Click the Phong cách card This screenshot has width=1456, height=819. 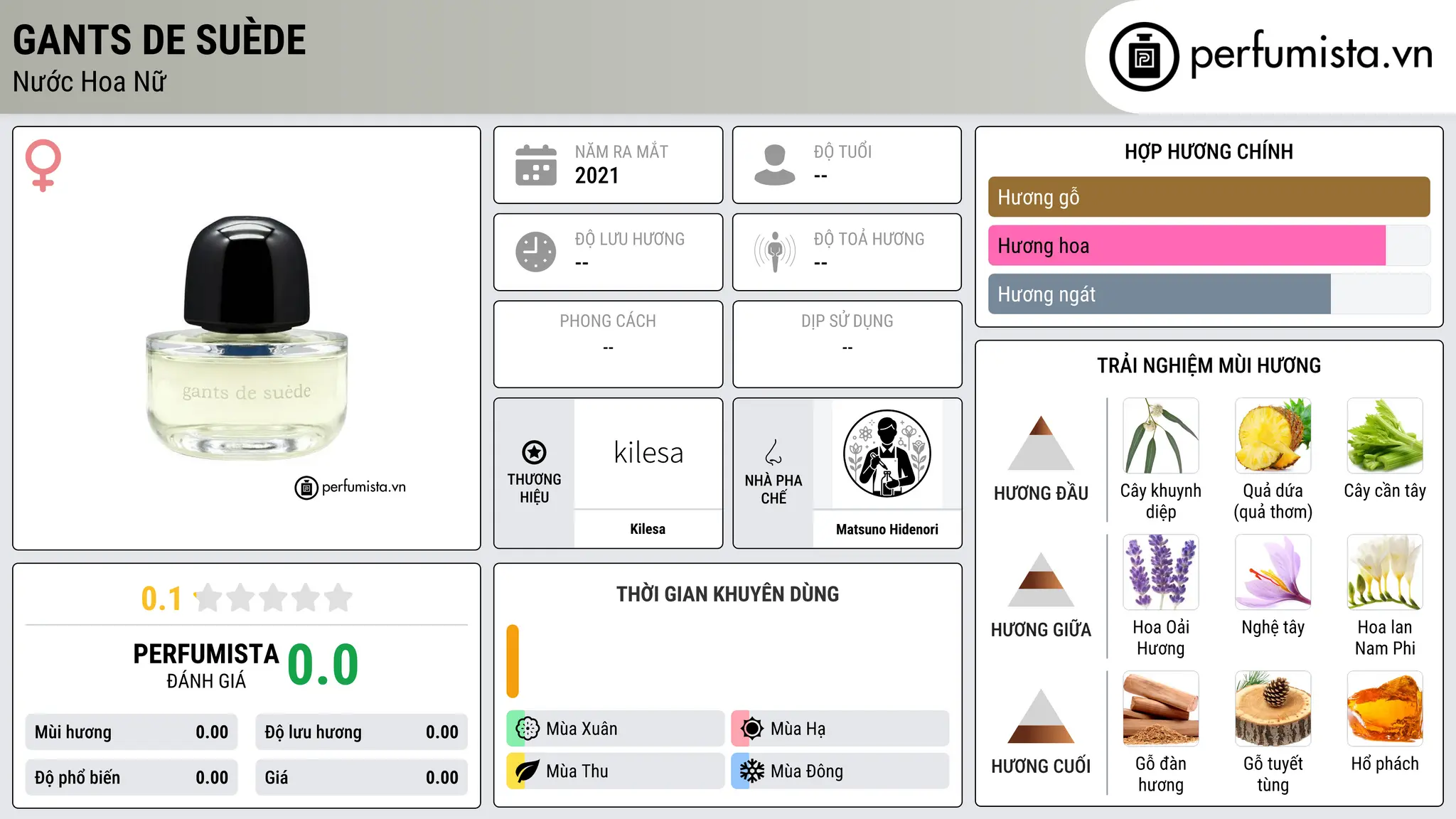pyautogui.click(x=608, y=344)
